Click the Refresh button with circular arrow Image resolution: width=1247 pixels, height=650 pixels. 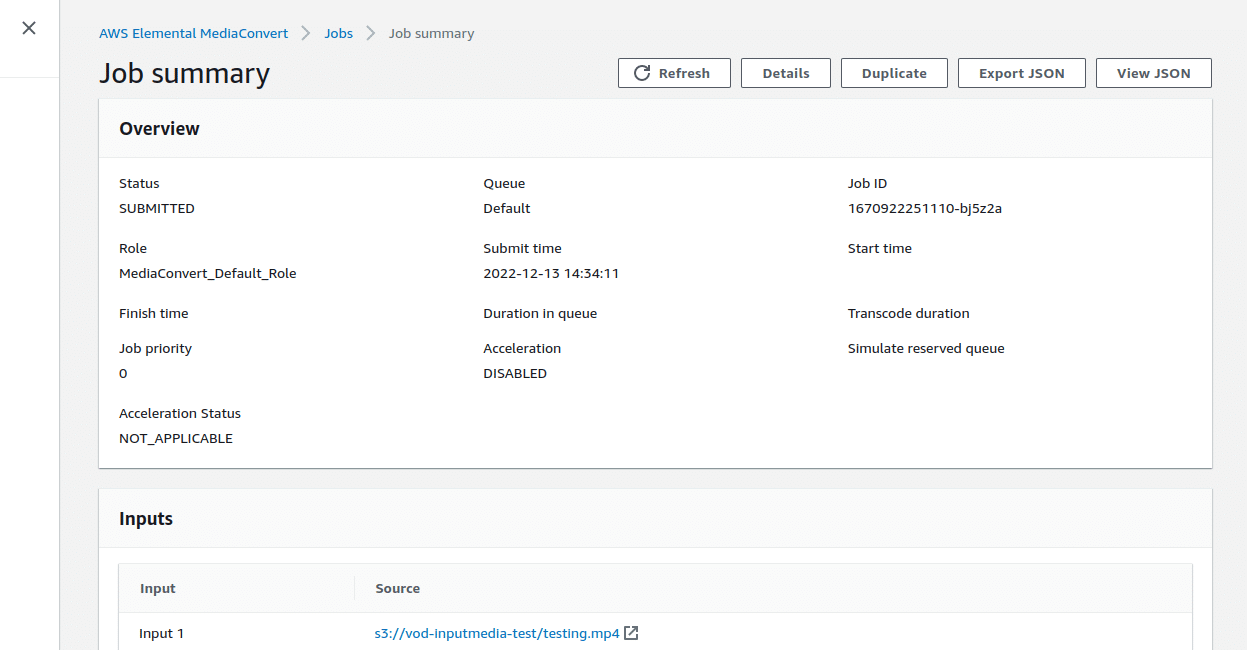tap(673, 73)
